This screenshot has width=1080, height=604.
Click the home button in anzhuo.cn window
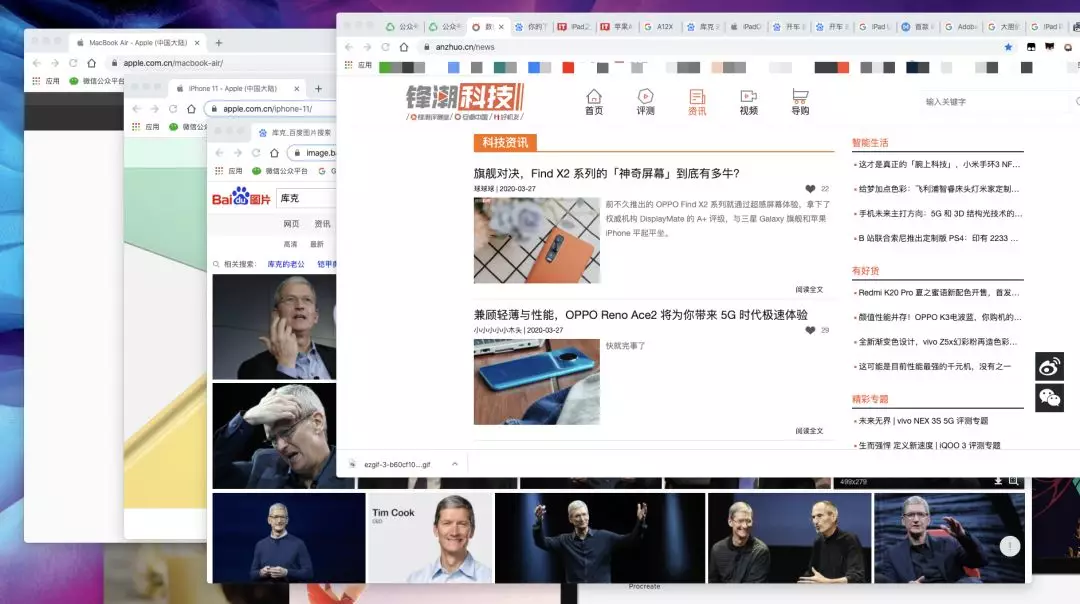coord(404,47)
